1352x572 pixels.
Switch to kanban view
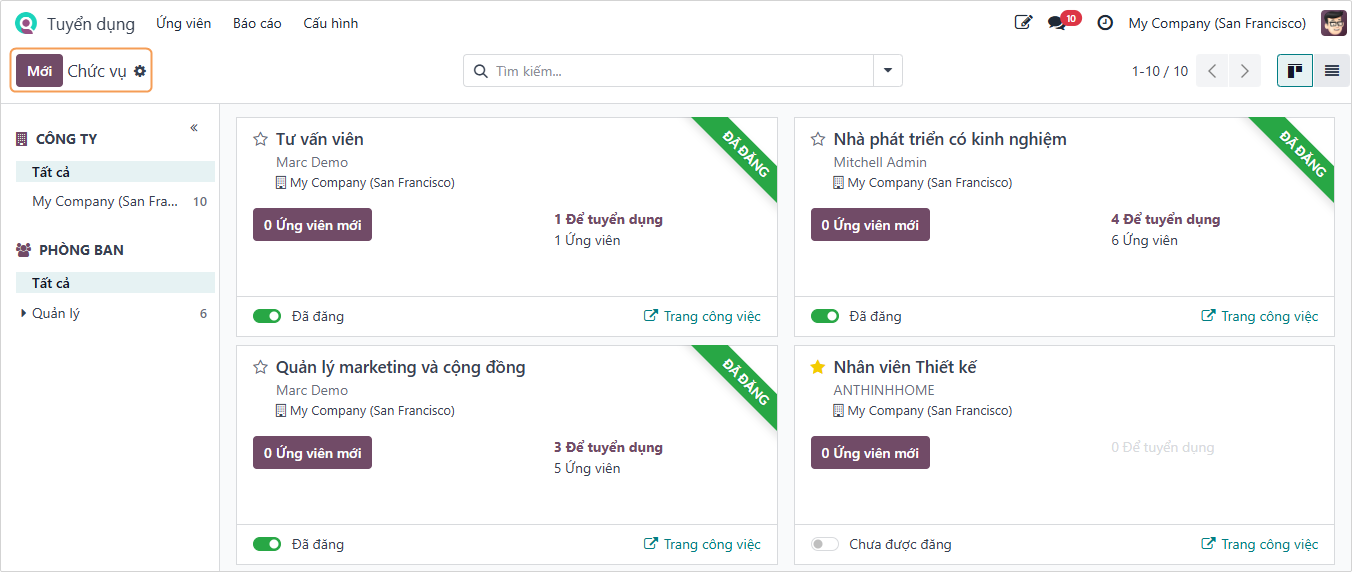1295,71
